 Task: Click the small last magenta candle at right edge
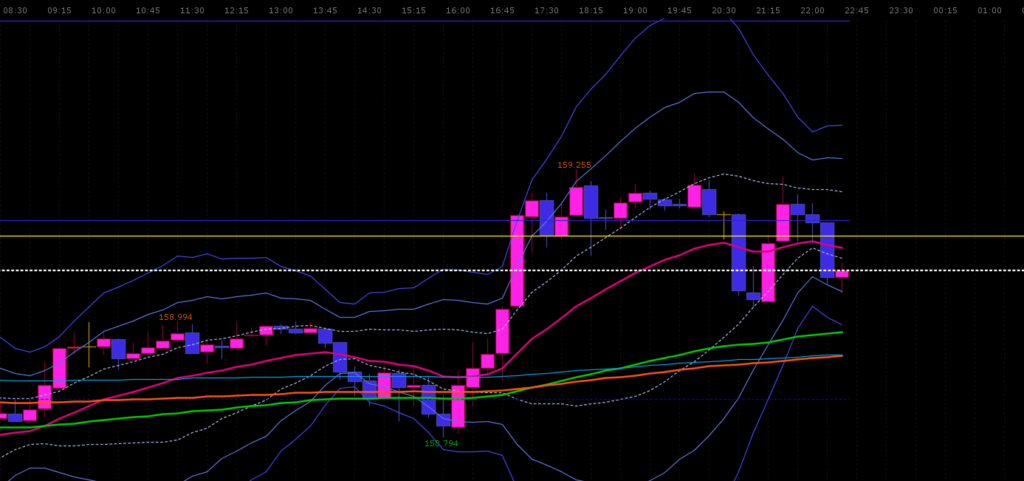pos(842,274)
